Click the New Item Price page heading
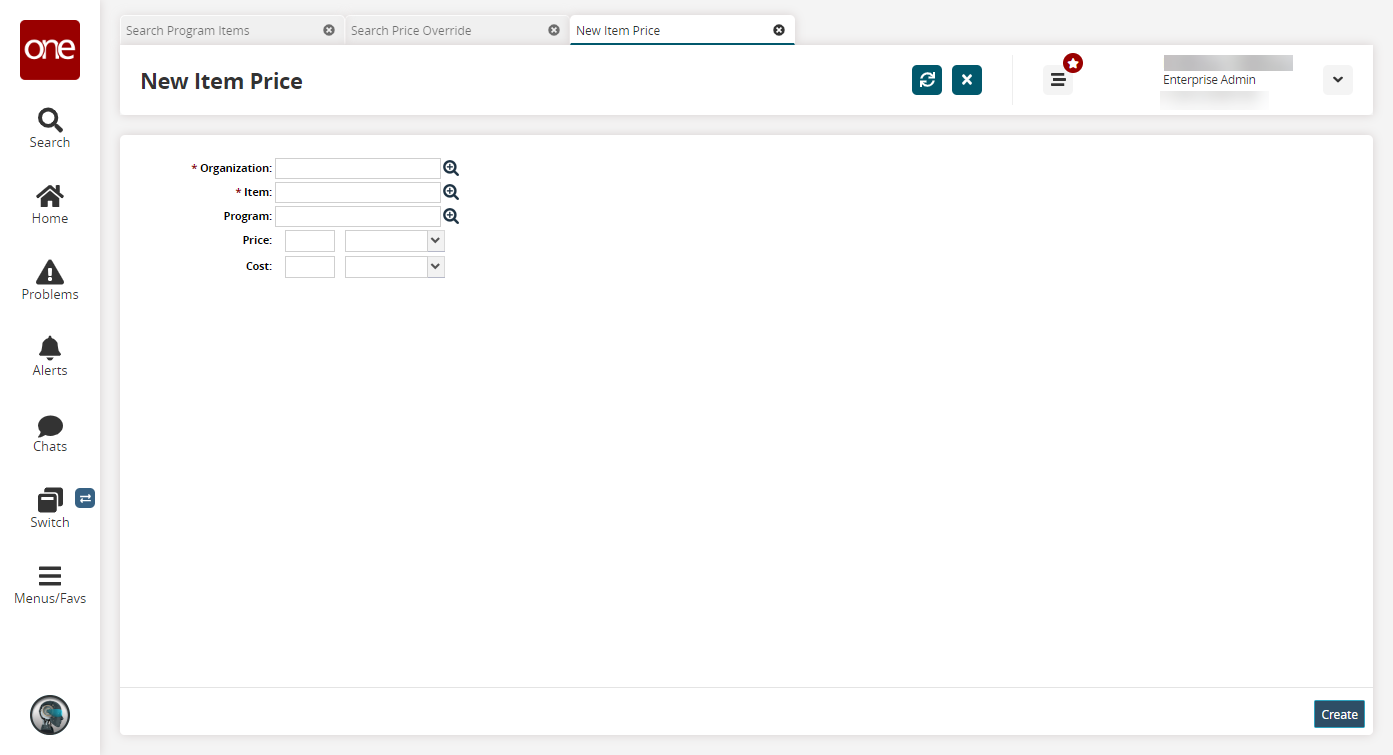Screen dimensions: 1393x755 (222, 81)
